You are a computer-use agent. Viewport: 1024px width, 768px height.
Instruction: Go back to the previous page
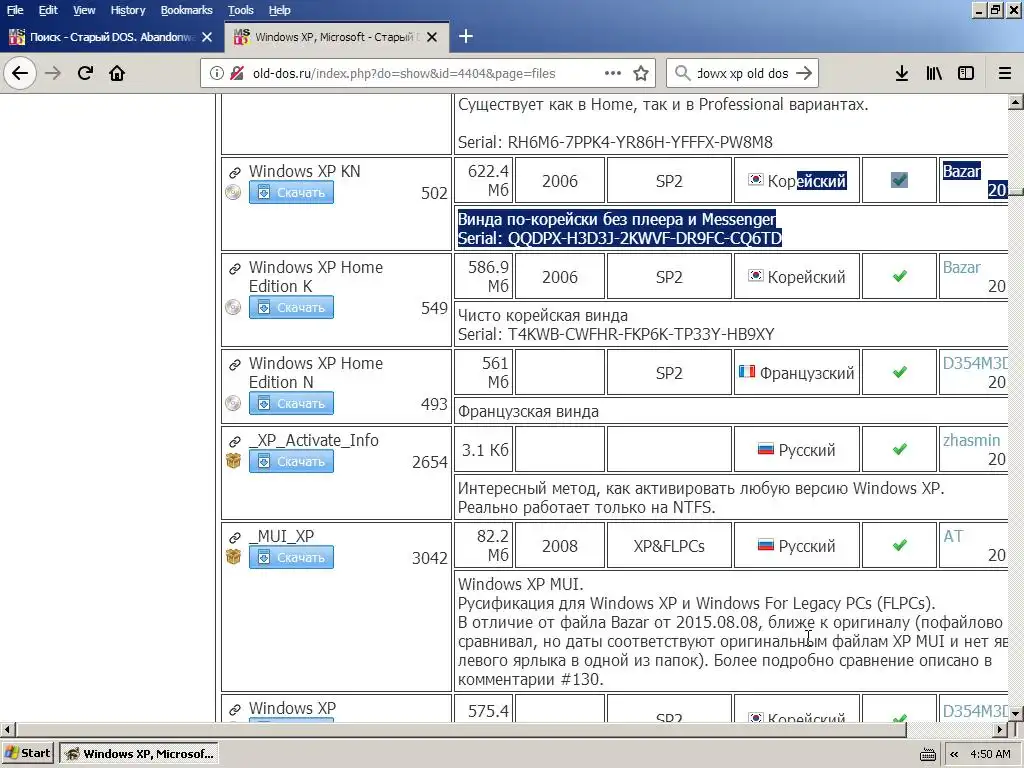point(20,73)
